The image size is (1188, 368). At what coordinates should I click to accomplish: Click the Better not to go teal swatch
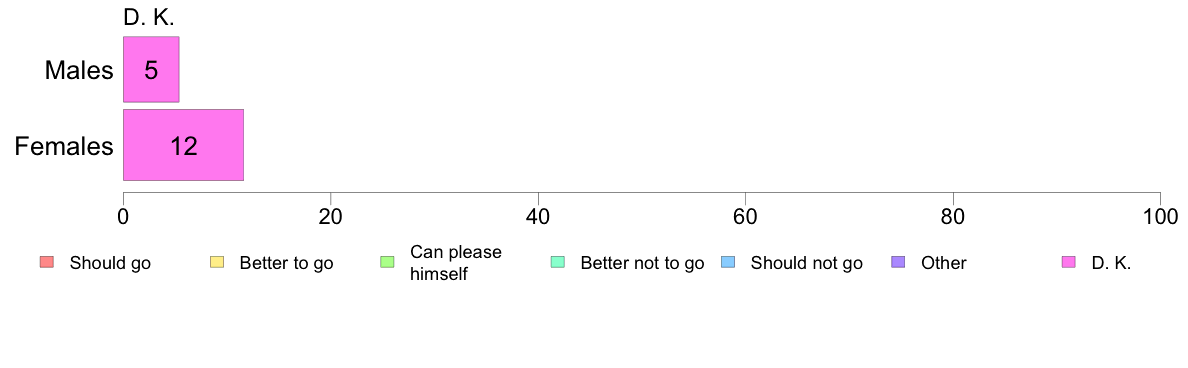[558, 263]
